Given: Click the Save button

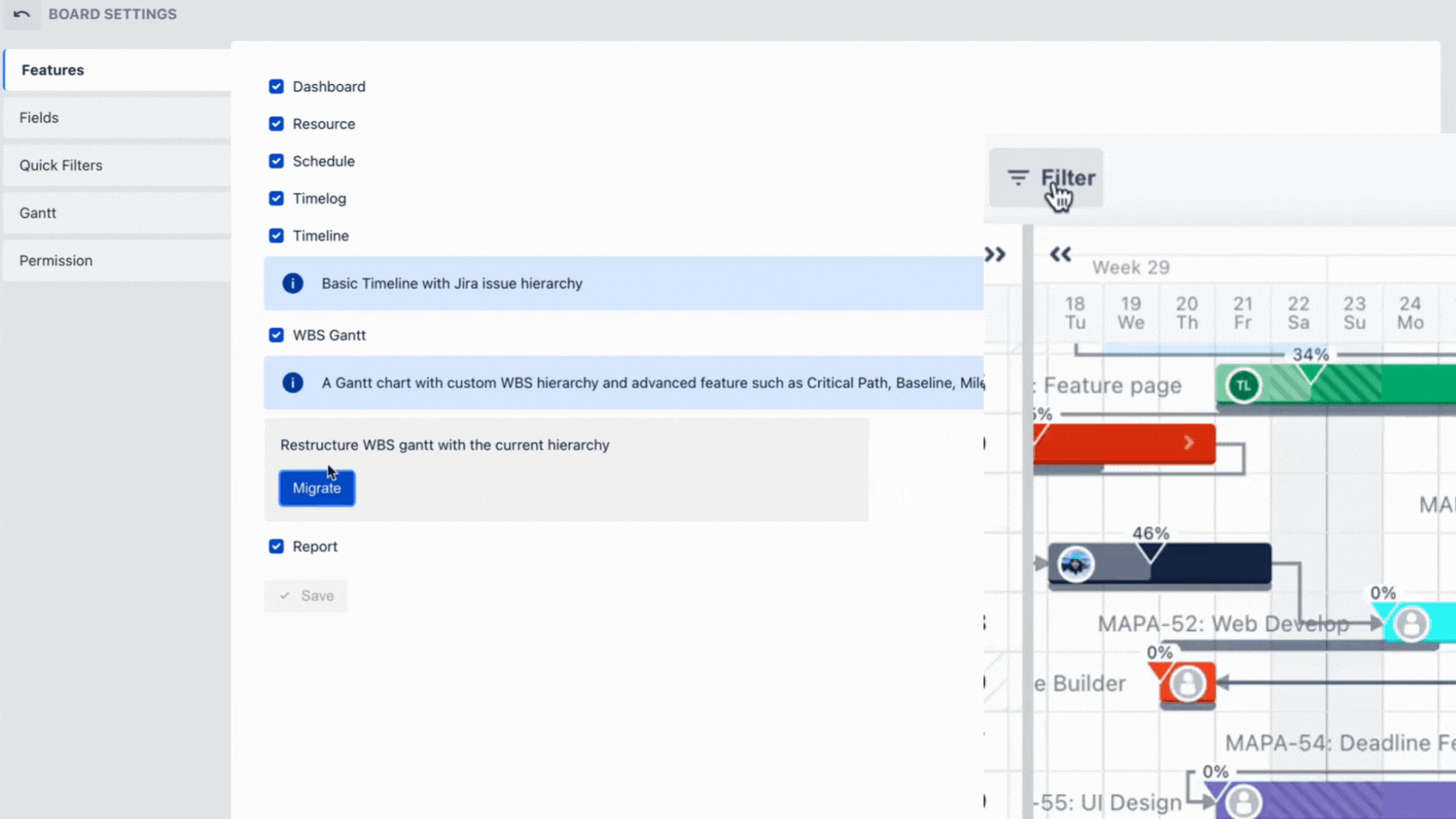Looking at the screenshot, I should (x=306, y=596).
